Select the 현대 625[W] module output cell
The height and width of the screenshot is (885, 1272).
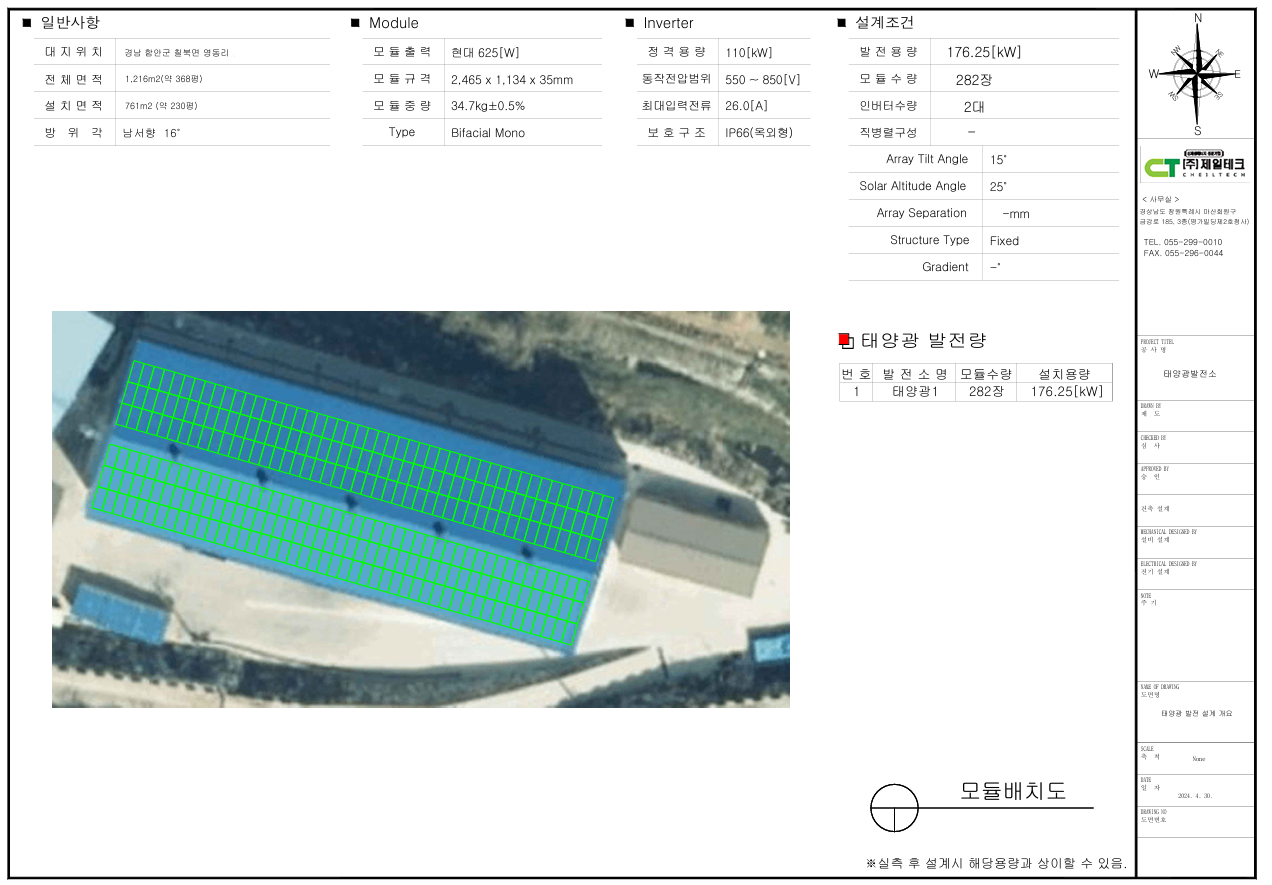click(x=485, y=53)
